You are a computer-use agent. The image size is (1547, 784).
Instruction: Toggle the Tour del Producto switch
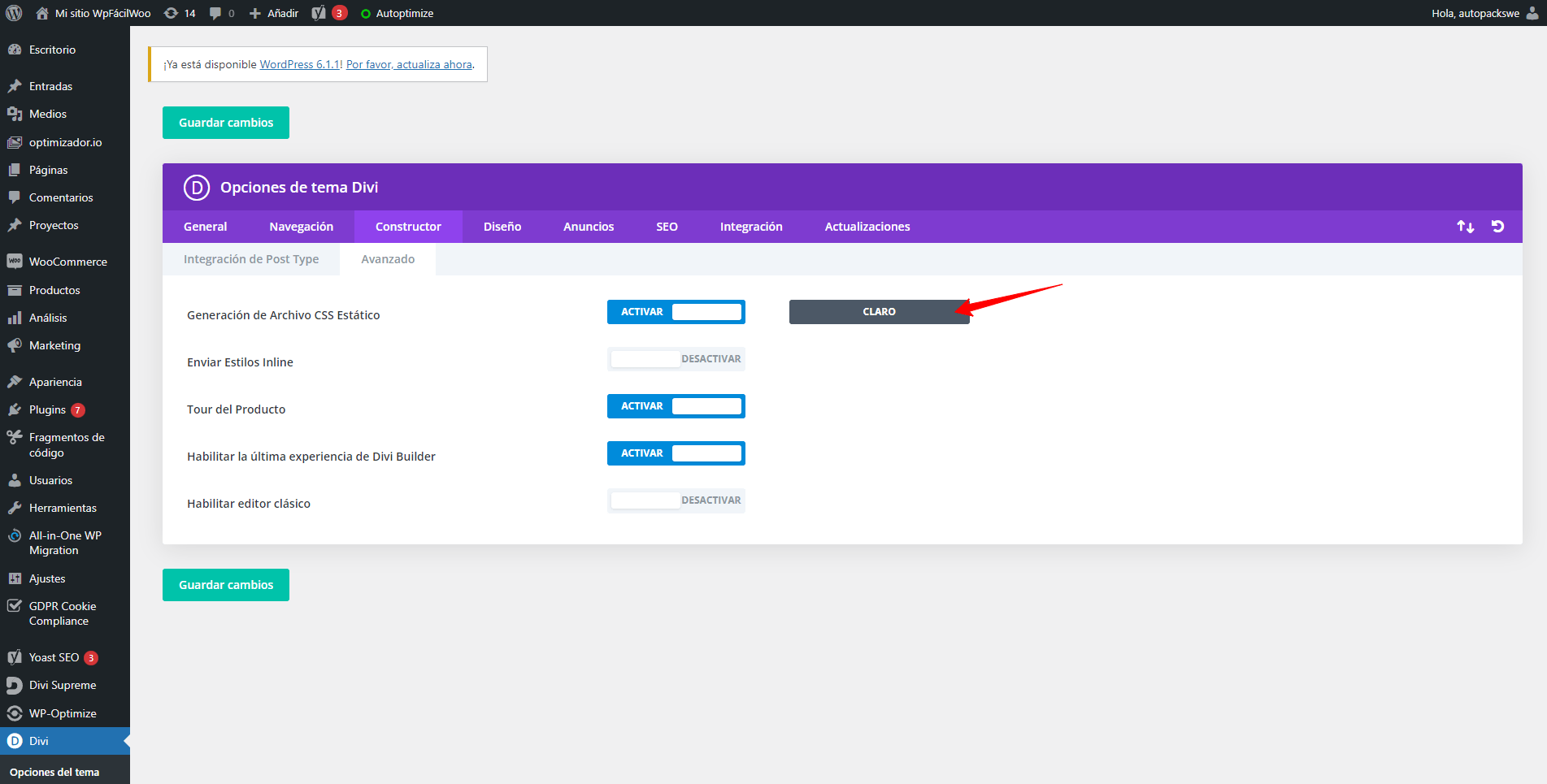pos(676,406)
